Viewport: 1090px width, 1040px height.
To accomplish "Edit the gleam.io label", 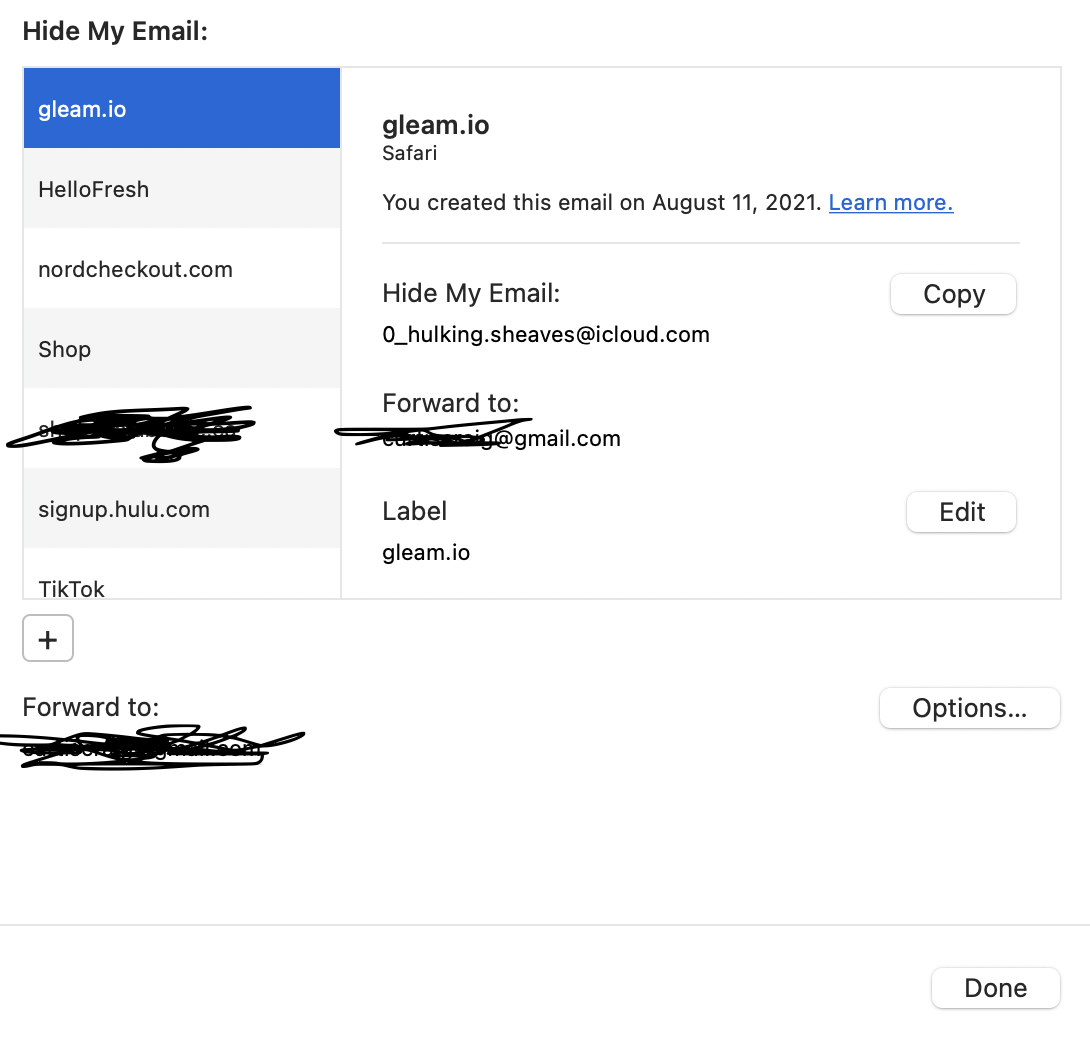I will [x=961, y=512].
